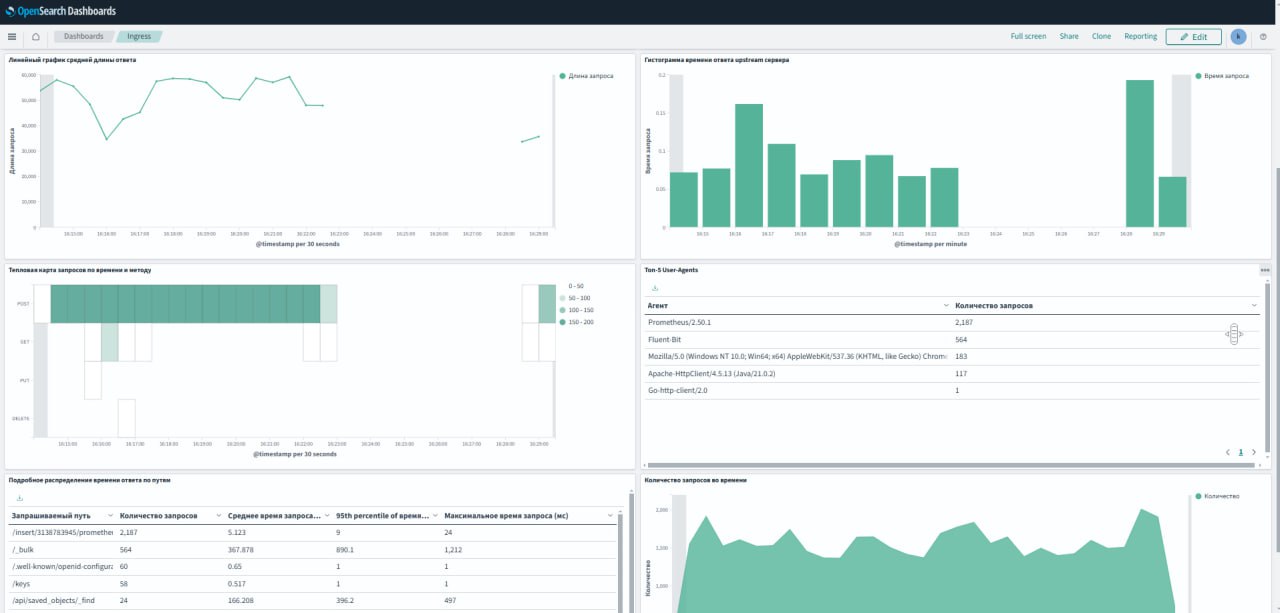Toggle the Количество legend series
Image resolution: width=1280 pixels, height=613 pixels.
click(x=1220, y=496)
